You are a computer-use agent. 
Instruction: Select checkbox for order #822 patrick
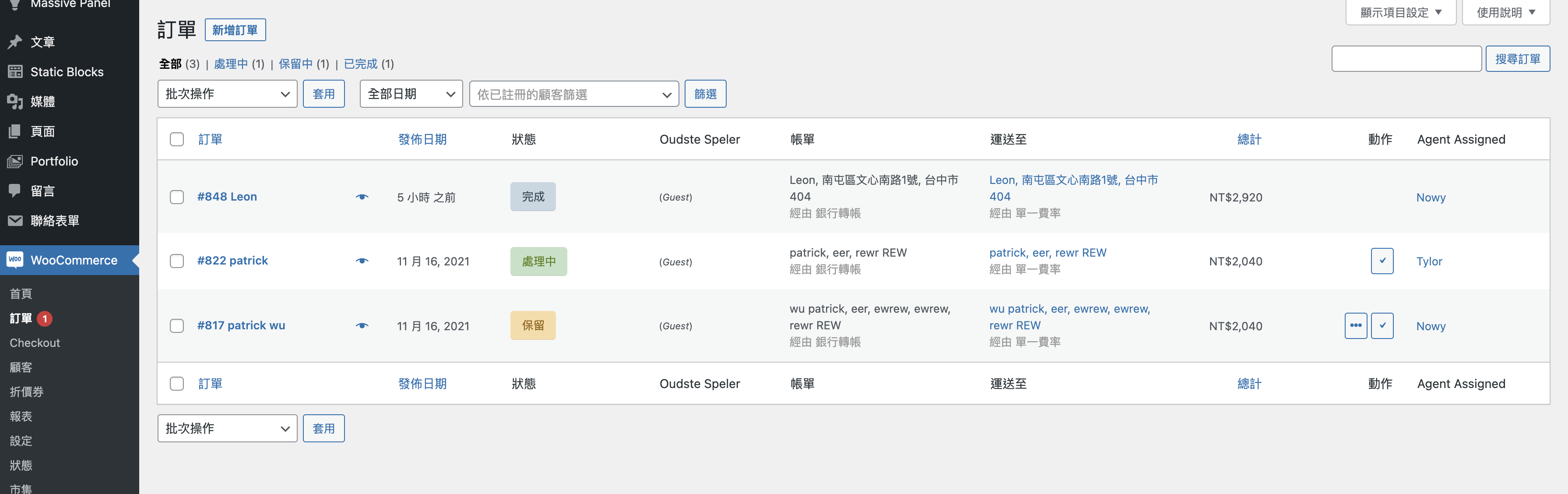pos(177,261)
